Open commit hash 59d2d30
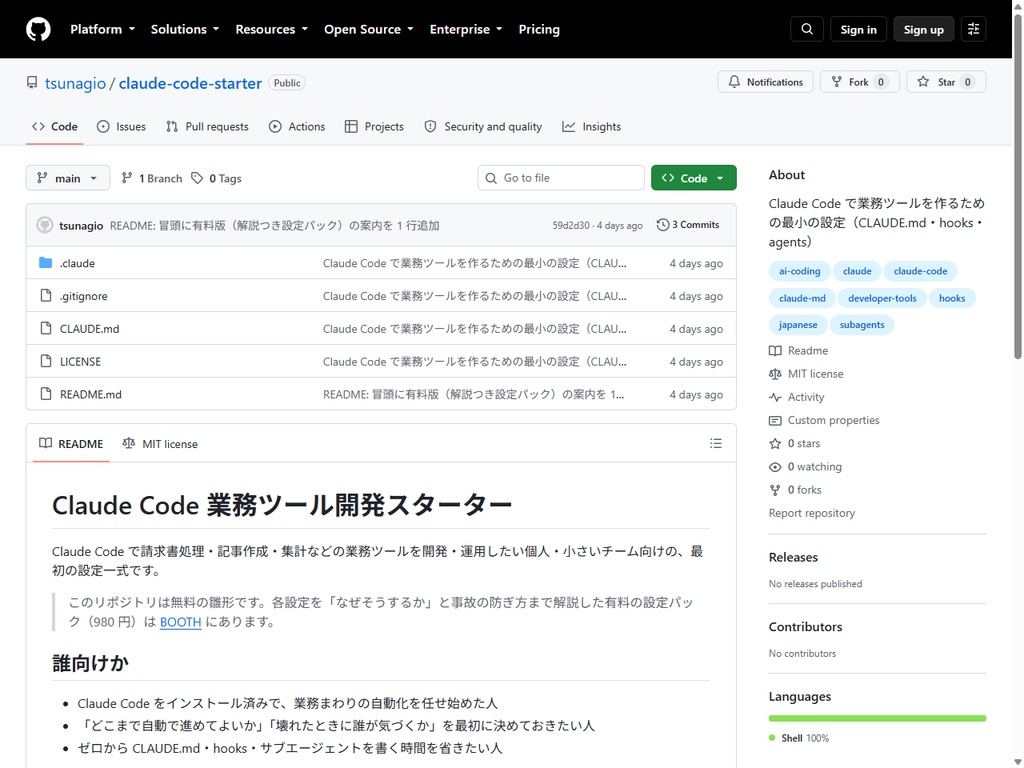Image resolution: width=1024 pixels, height=768 pixels. coord(571,225)
